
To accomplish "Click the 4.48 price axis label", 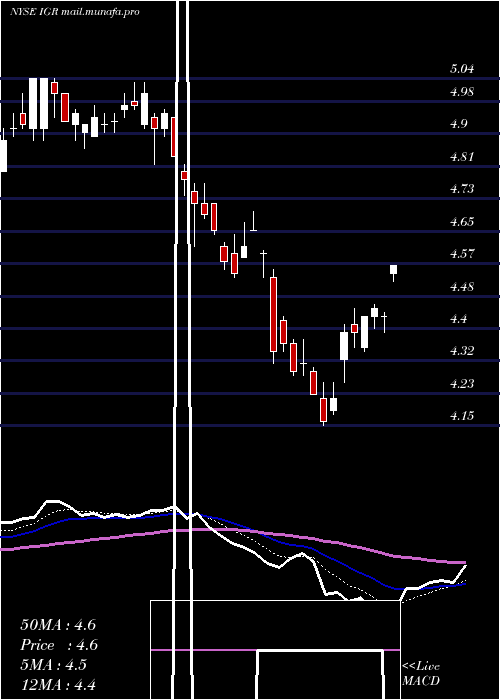I will point(462,287).
